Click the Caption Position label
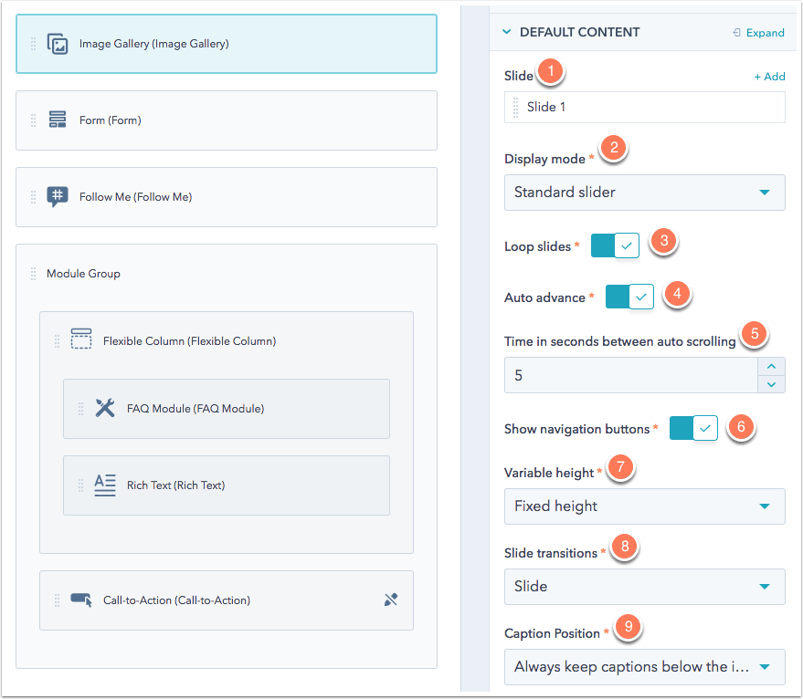Image resolution: width=803 pixels, height=699 pixels. pyautogui.click(x=552, y=633)
